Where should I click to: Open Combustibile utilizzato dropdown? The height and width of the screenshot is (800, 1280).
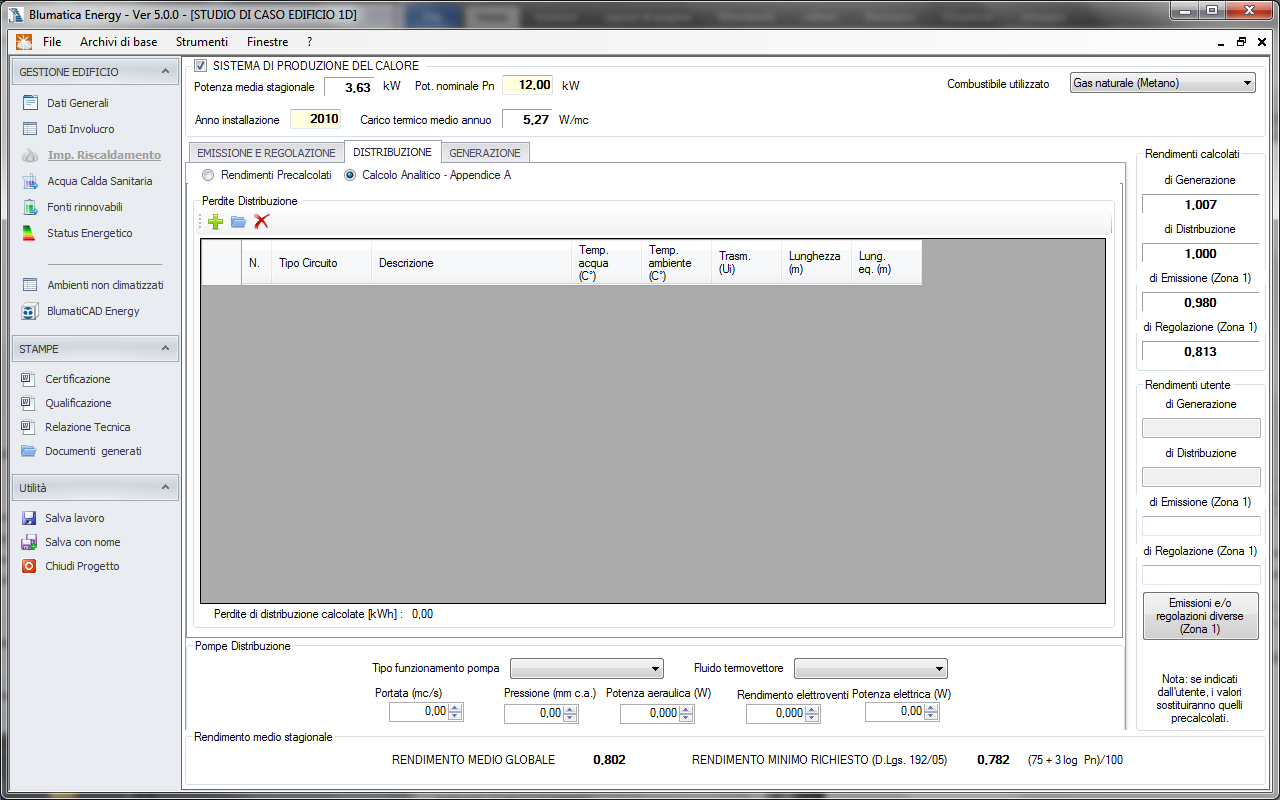pyautogui.click(x=1163, y=83)
